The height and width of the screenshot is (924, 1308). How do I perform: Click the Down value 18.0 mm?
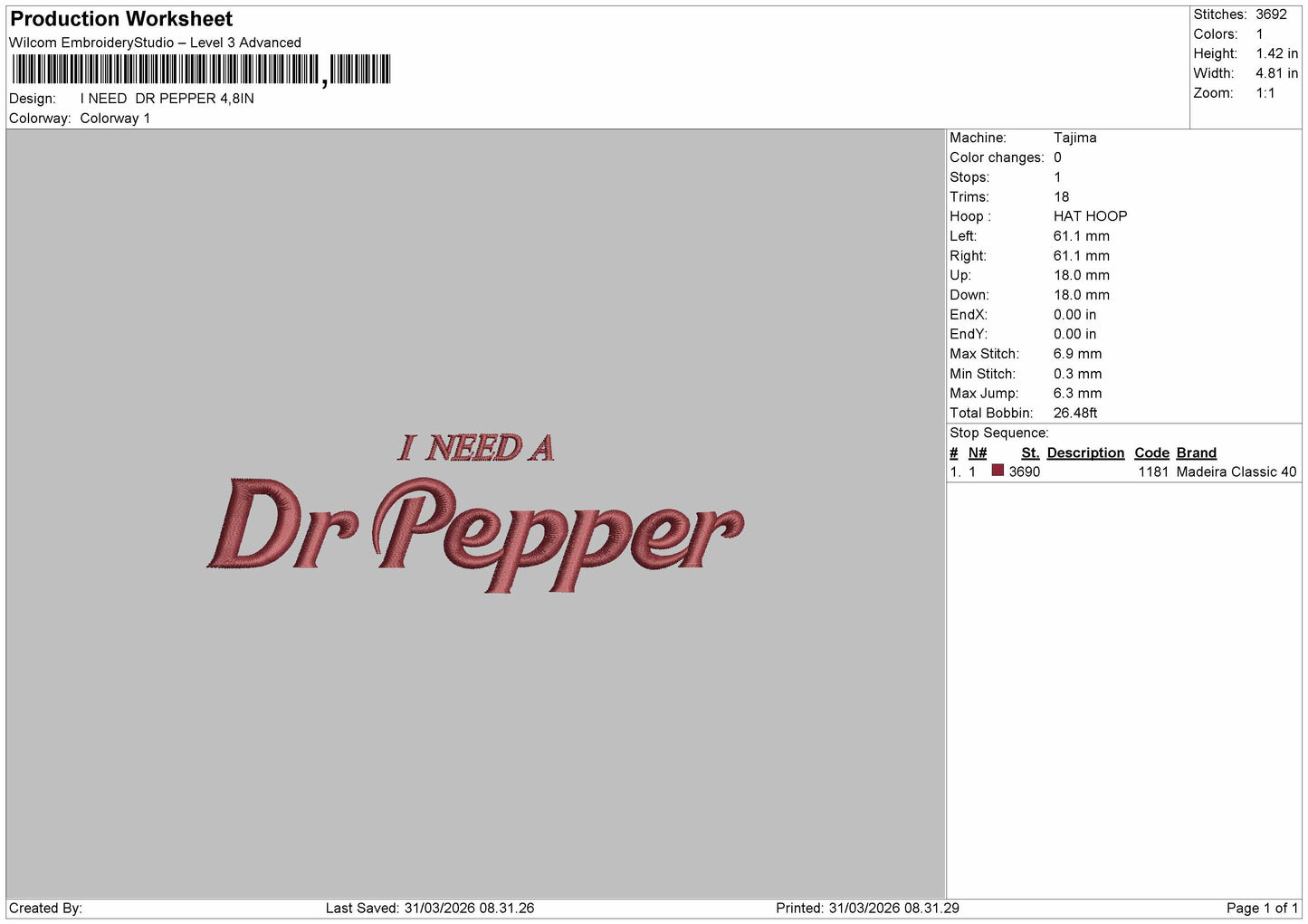pyautogui.click(x=1081, y=295)
